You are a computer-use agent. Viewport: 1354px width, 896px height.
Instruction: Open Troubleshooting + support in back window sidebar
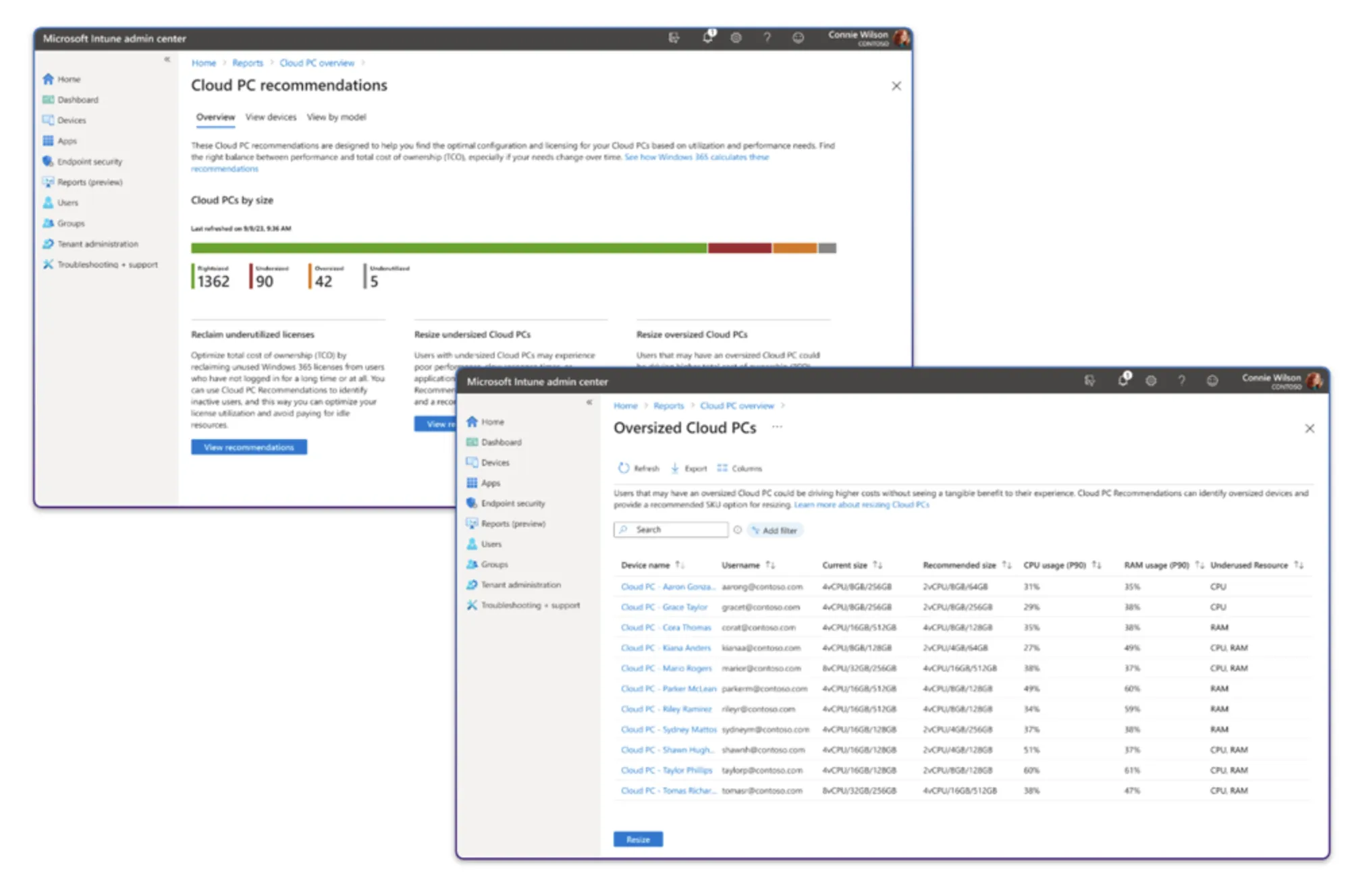100,264
